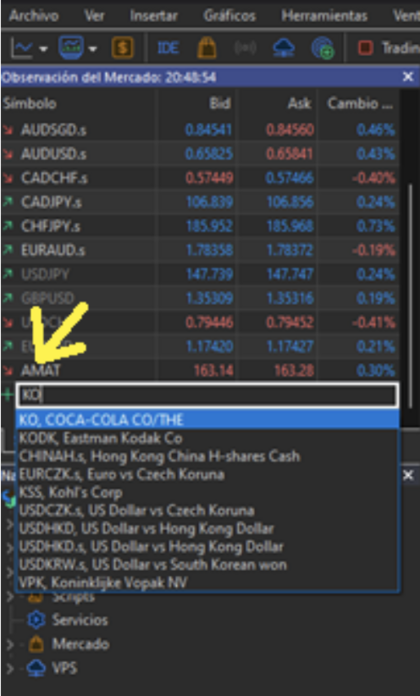Select USDCZK.s US Dollar vs Czech Koruna
Viewport: 420px width, 696px height.
(207, 510)
